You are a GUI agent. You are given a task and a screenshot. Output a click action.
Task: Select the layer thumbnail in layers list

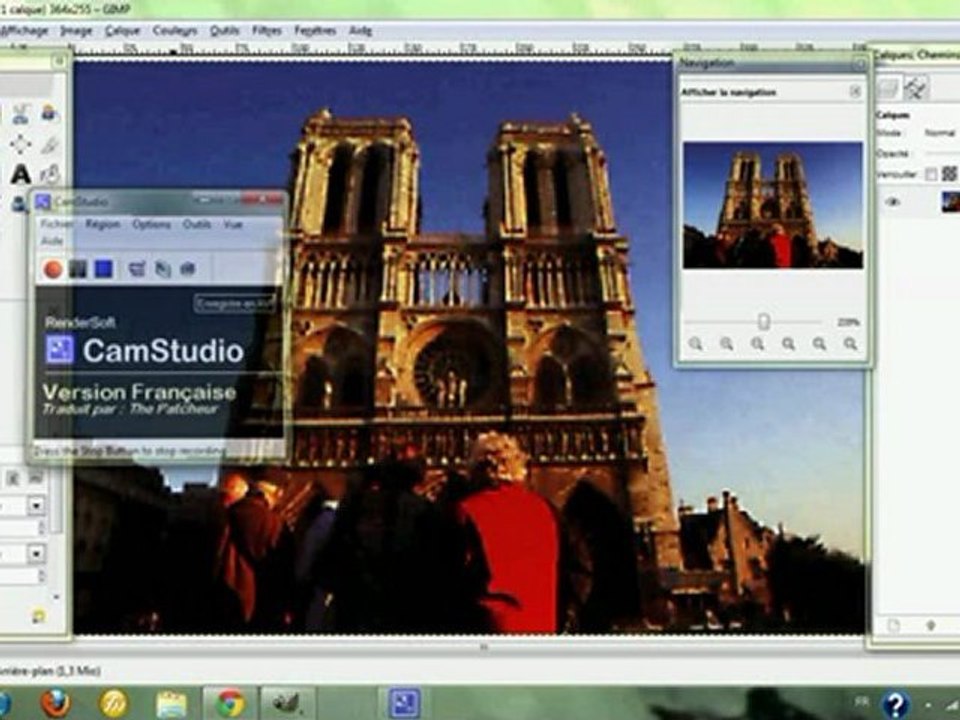[951, 202]
